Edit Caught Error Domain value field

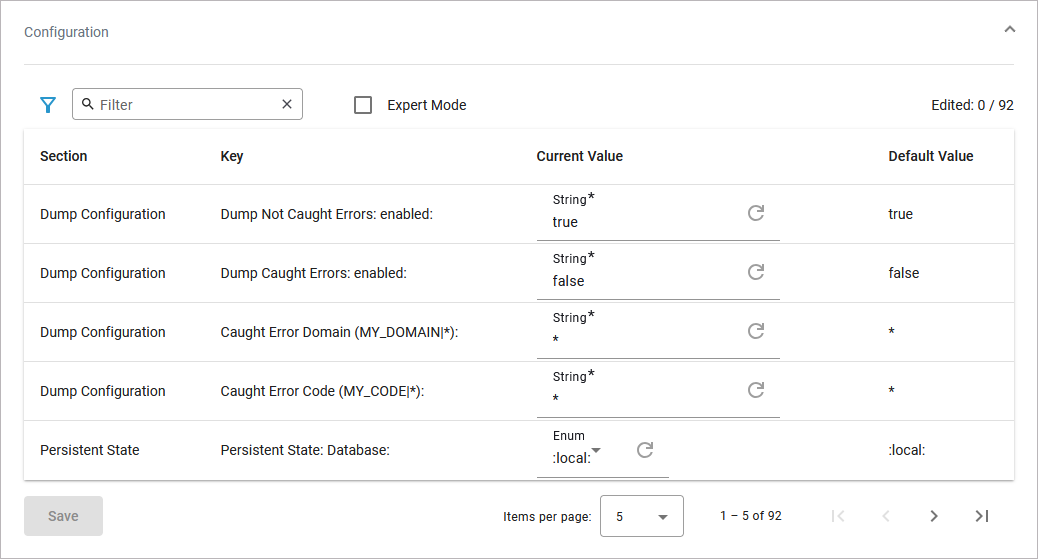[640, 340]
